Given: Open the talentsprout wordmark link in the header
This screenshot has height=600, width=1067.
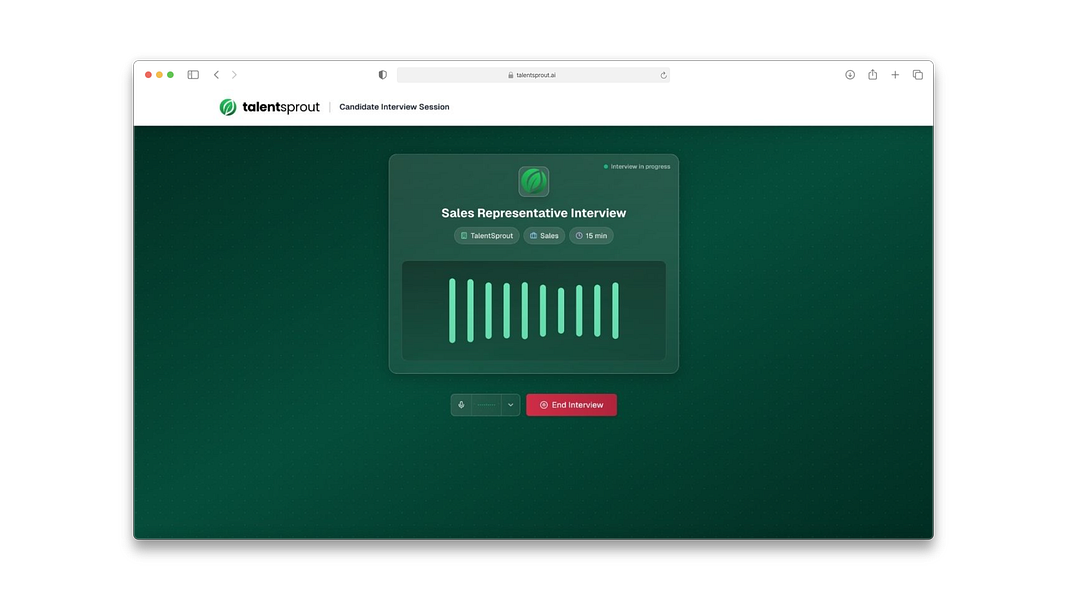Looking at the screenshot, I should [x=281, y=106].
